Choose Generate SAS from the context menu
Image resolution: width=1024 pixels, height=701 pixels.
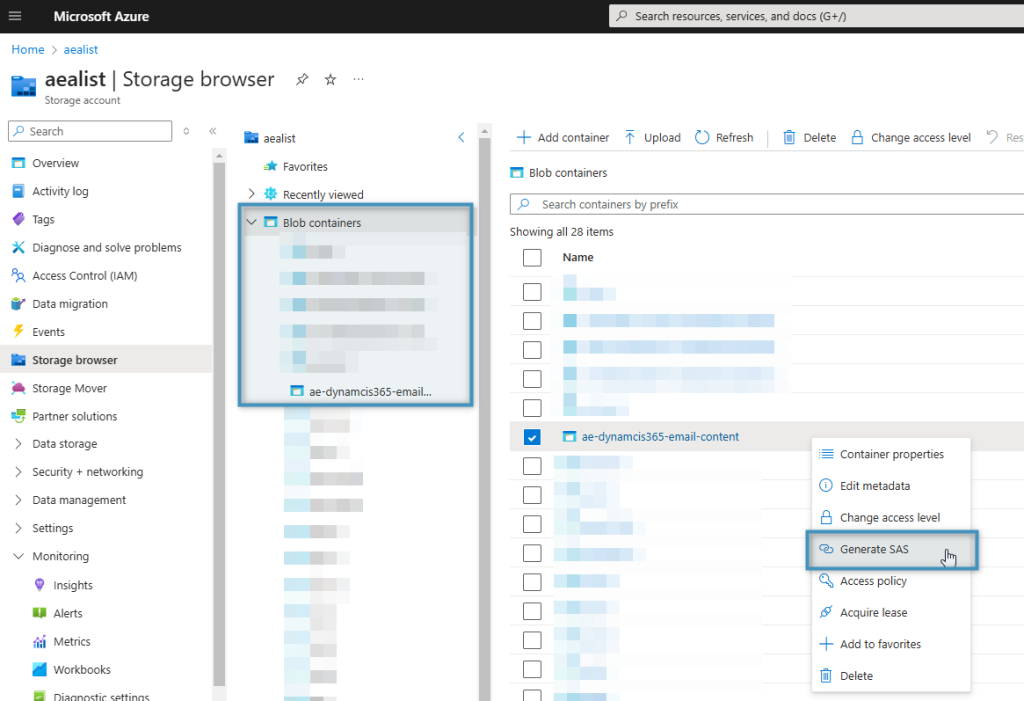tap(891, 549)
